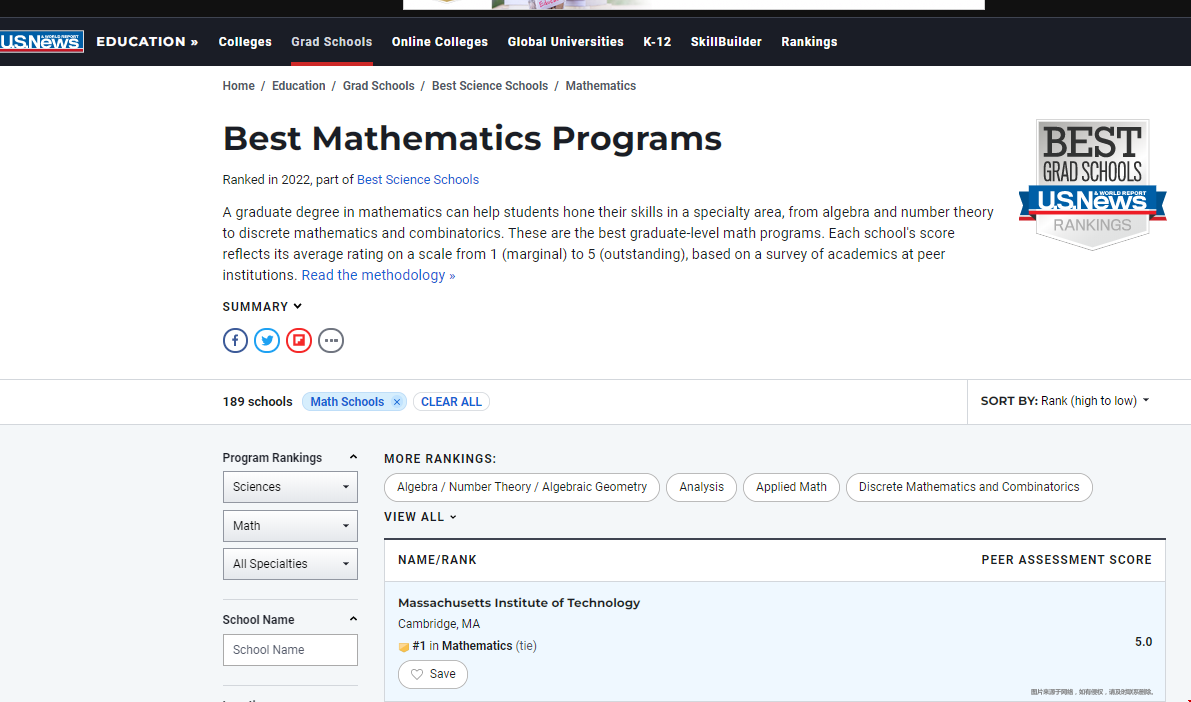
Task: Click the 5.0 peer assessment score
Action: (1143, 642)
